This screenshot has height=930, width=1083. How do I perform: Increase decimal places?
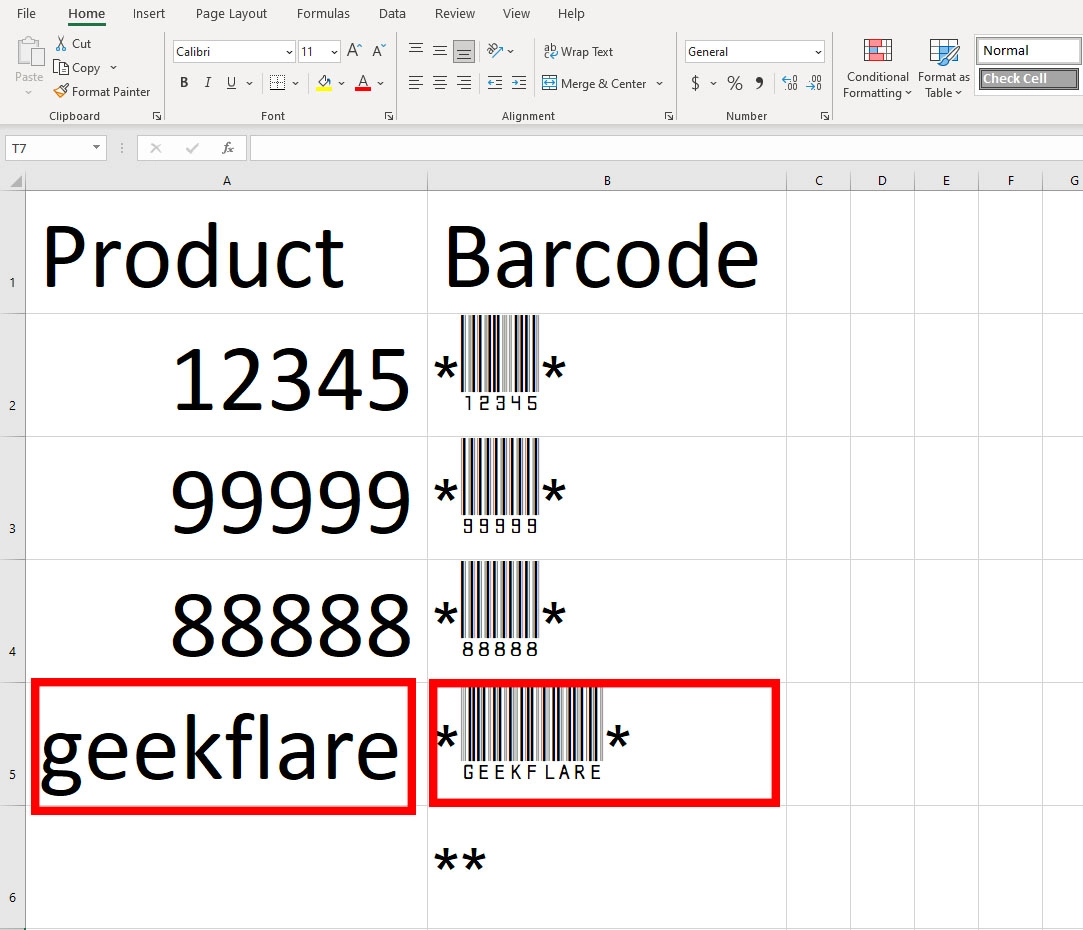pyautogui.click(x=789, y=84)
